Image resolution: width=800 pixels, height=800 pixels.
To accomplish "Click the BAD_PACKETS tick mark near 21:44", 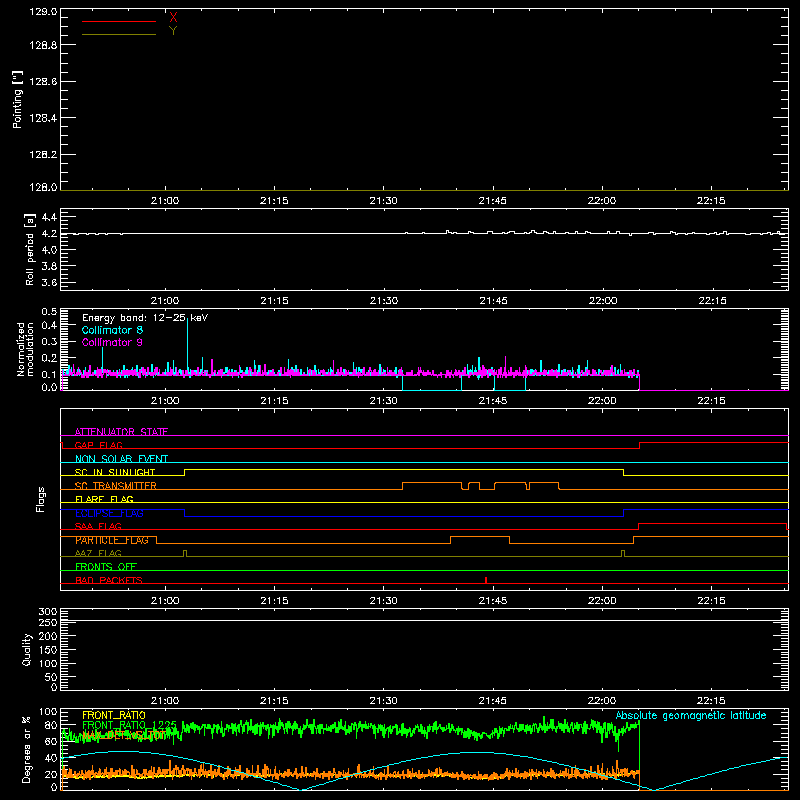I will (x=486, y=580).
